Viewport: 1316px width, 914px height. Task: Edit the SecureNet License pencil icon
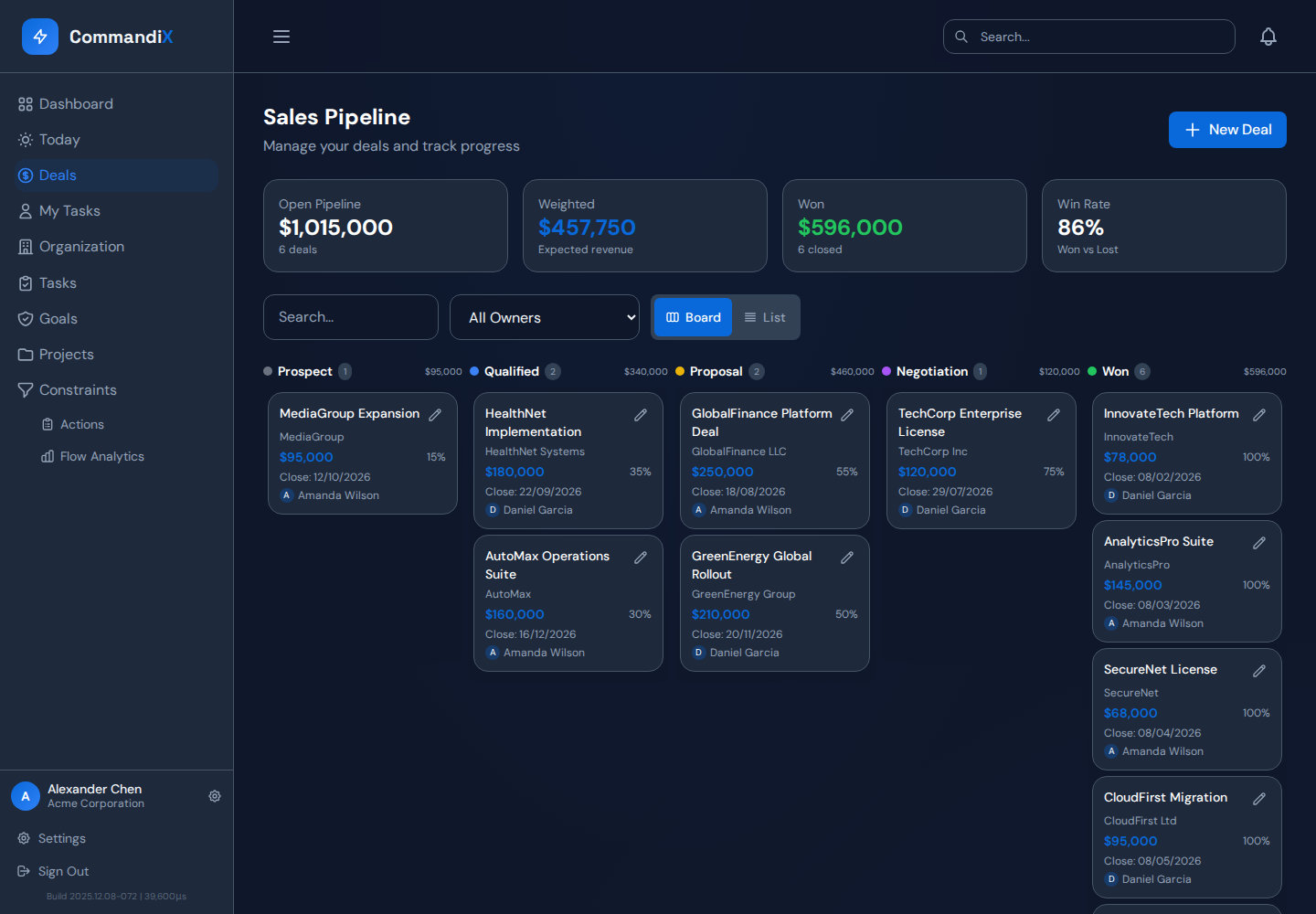coord(1259,671)
